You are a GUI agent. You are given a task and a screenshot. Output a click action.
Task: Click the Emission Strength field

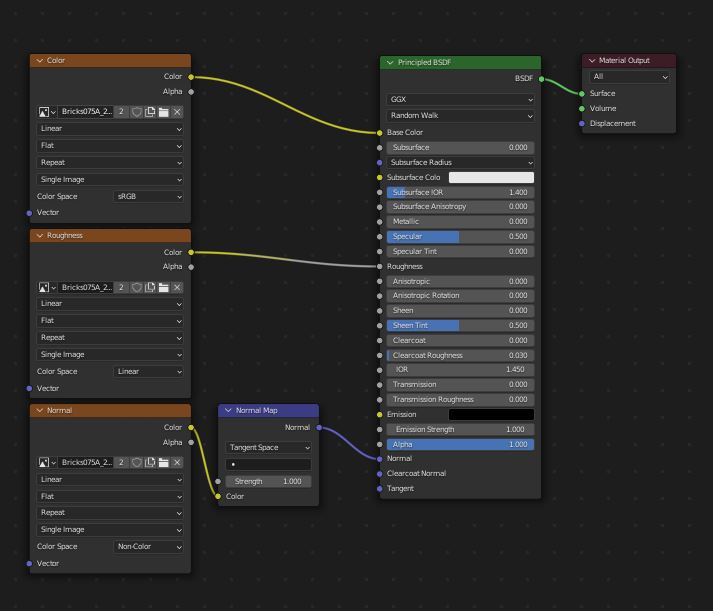click(460, 430)
